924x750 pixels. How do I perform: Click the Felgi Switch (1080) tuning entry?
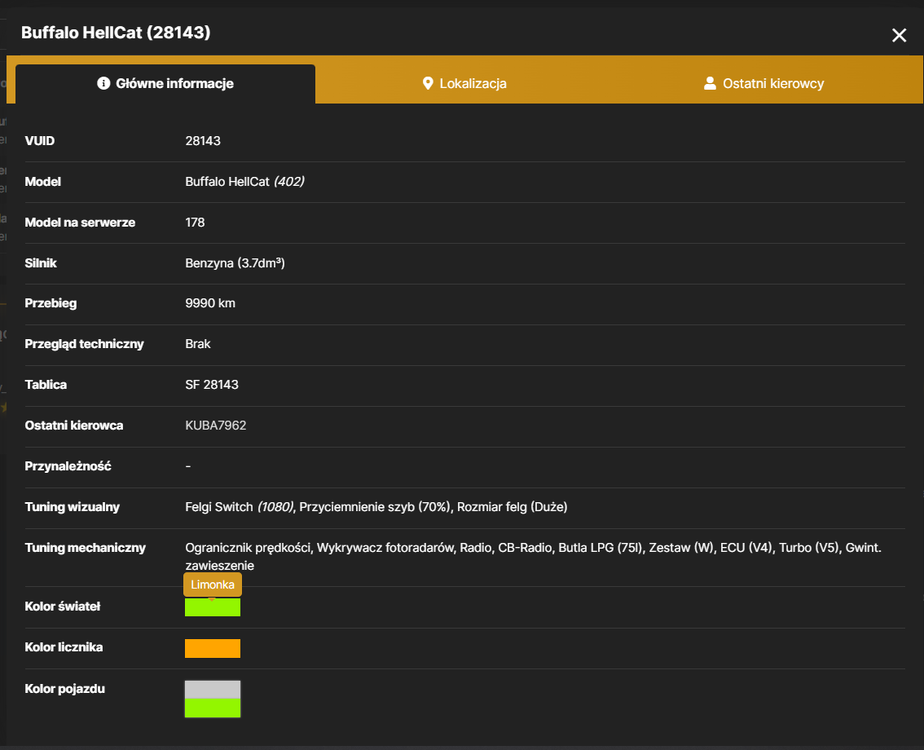[x=239, y=507]
